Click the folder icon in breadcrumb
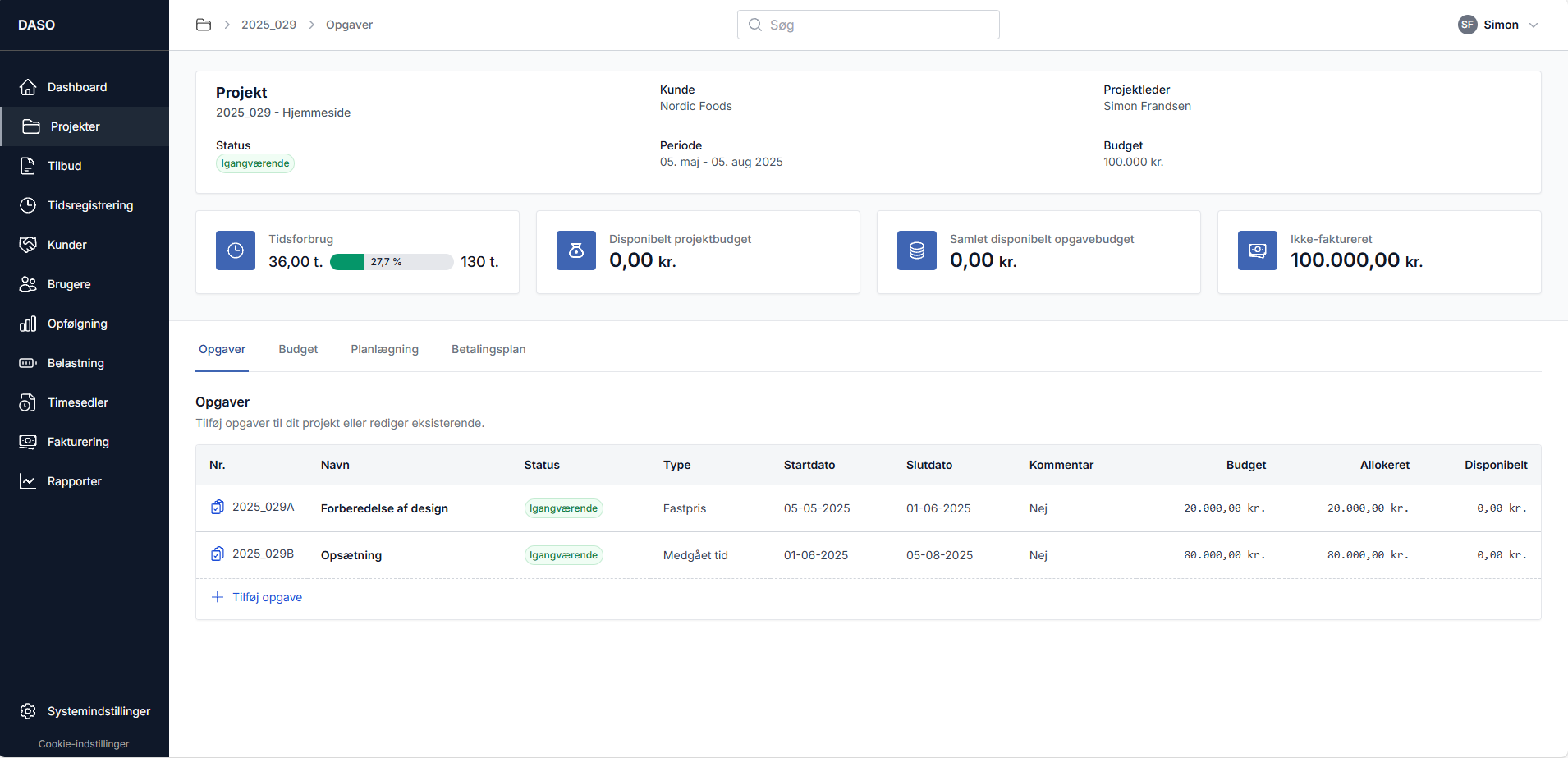 (204, 25)
